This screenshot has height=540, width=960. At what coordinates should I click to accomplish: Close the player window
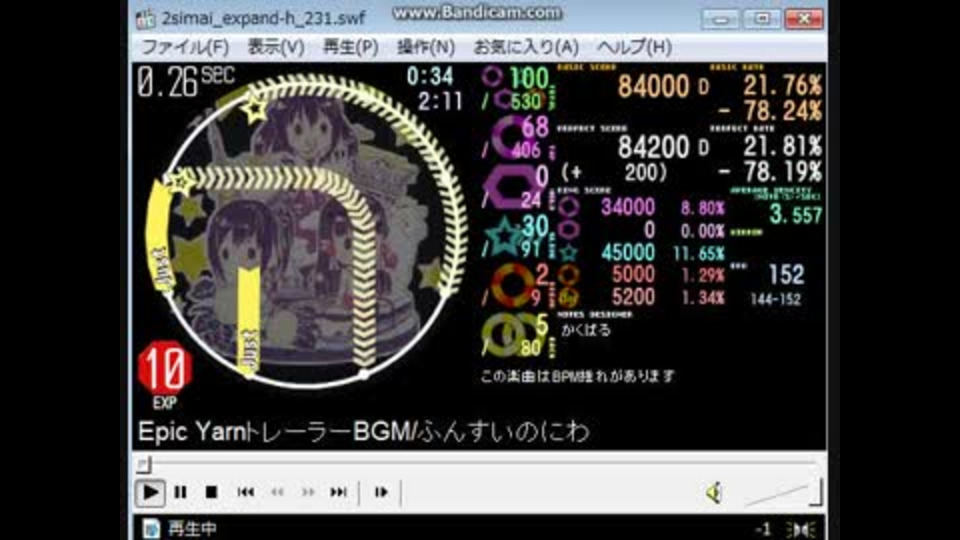804,19
